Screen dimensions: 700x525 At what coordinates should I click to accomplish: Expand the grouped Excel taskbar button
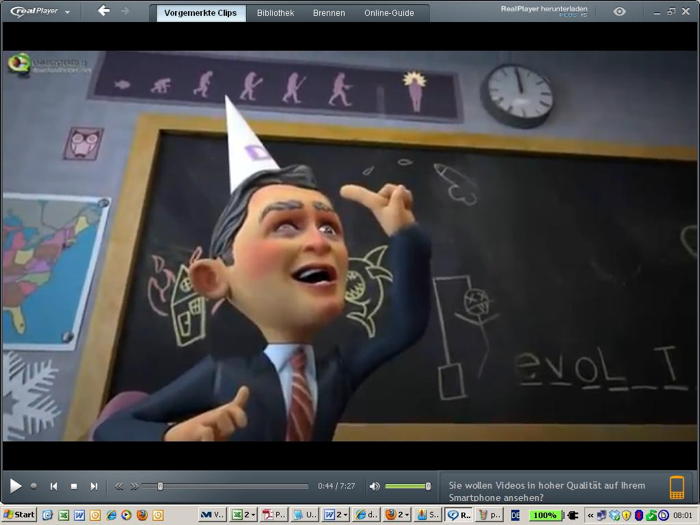coord(244,515)
